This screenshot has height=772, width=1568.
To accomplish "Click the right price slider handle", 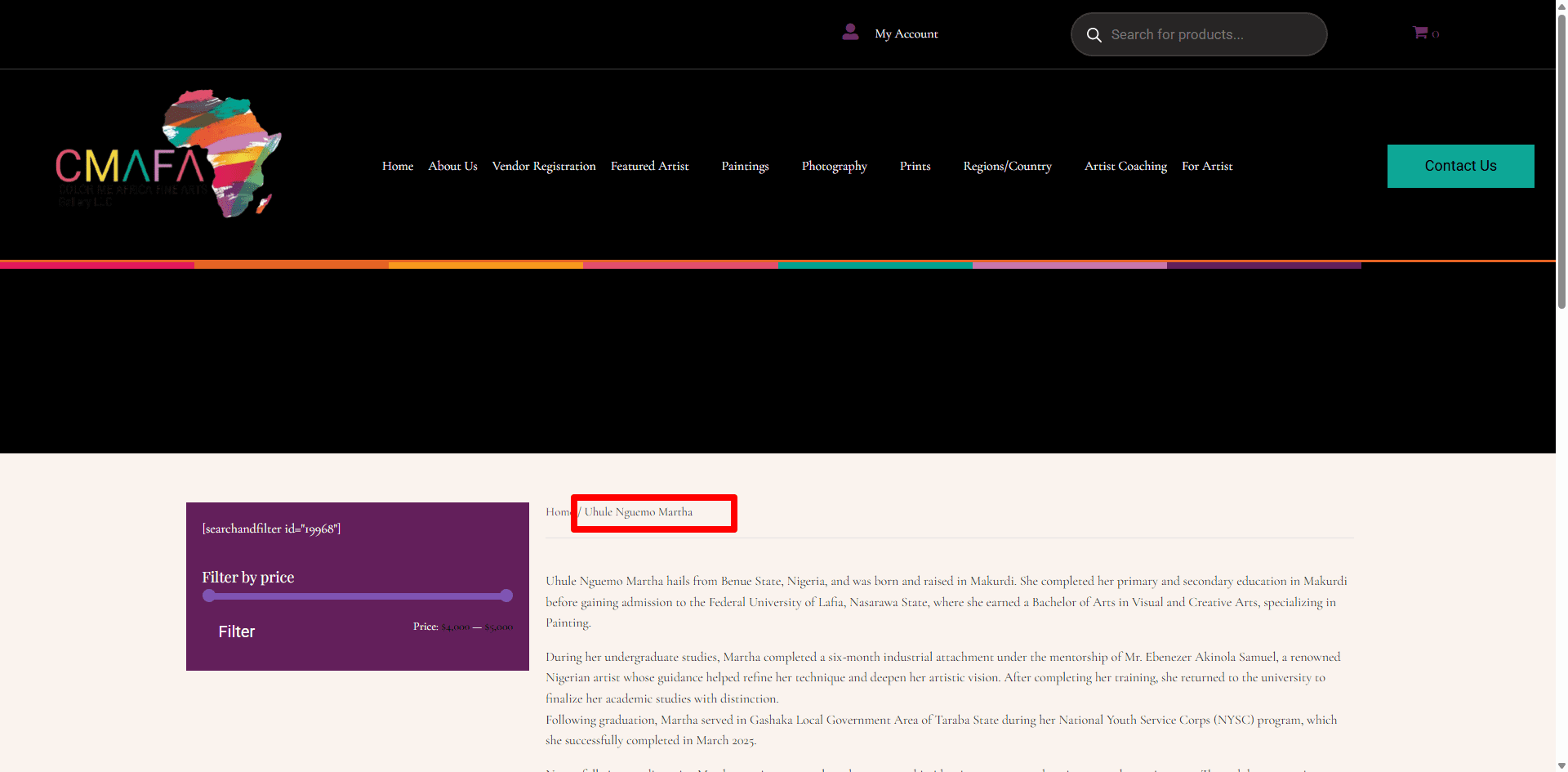I will pyautogui.click(x=506, y=596).
